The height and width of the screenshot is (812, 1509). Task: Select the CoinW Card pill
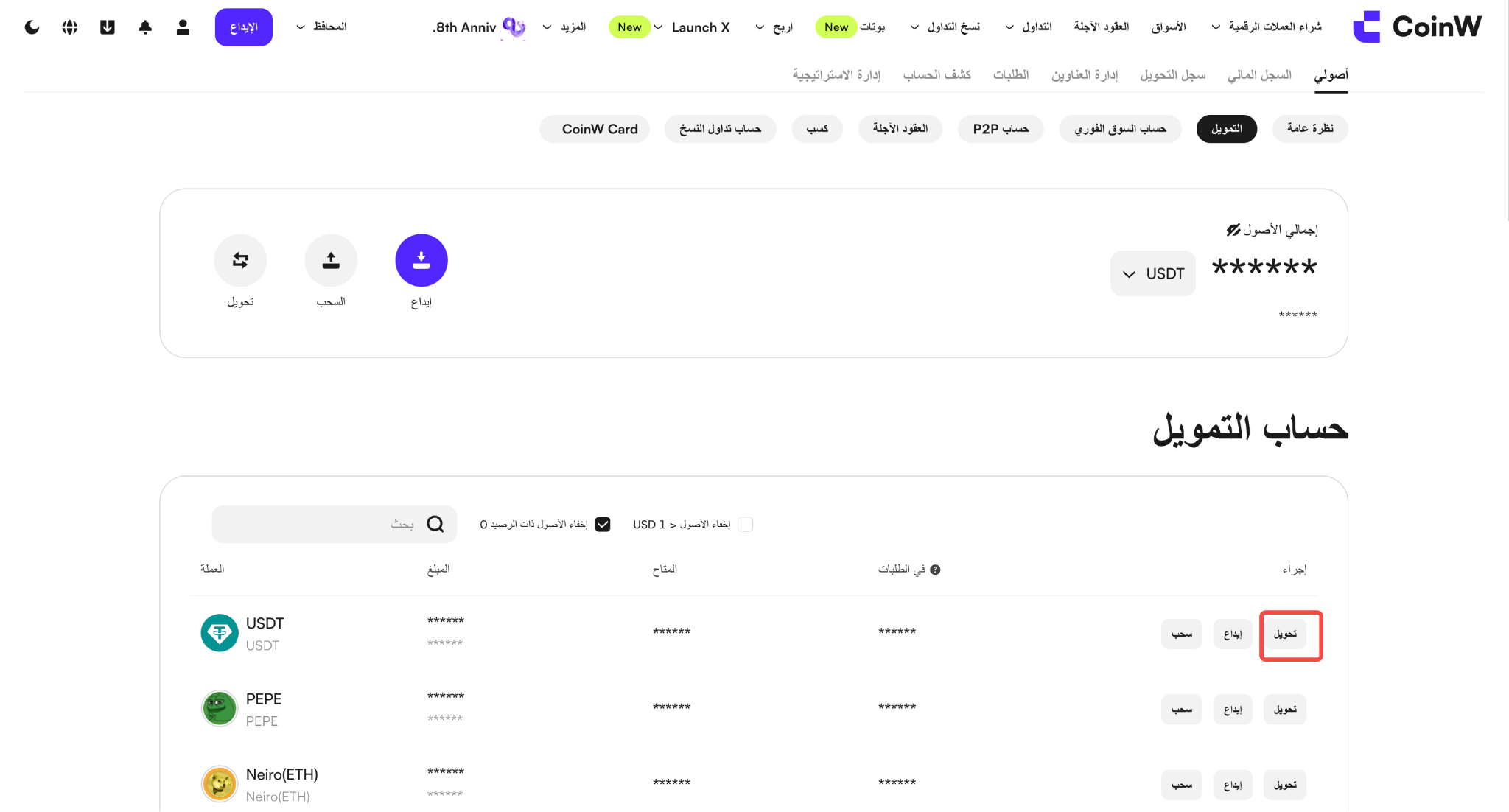point(595,129)
